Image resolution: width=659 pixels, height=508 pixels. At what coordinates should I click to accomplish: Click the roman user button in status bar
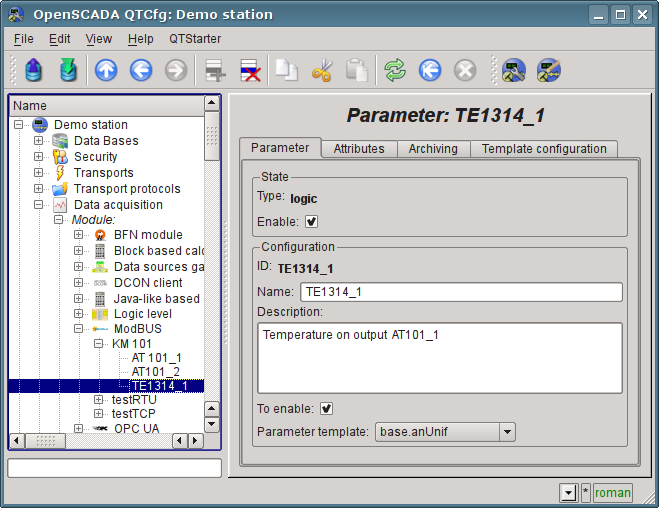point(613,492)
